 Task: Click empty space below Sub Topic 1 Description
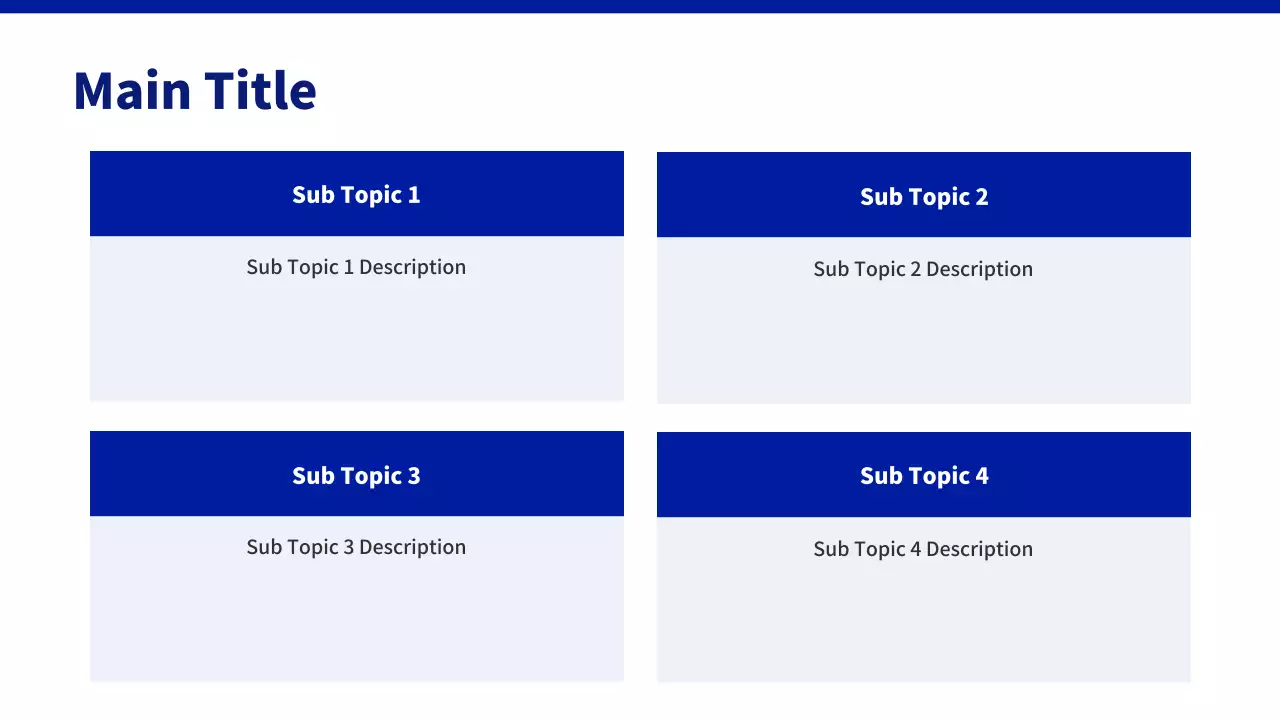pos(356,345)
